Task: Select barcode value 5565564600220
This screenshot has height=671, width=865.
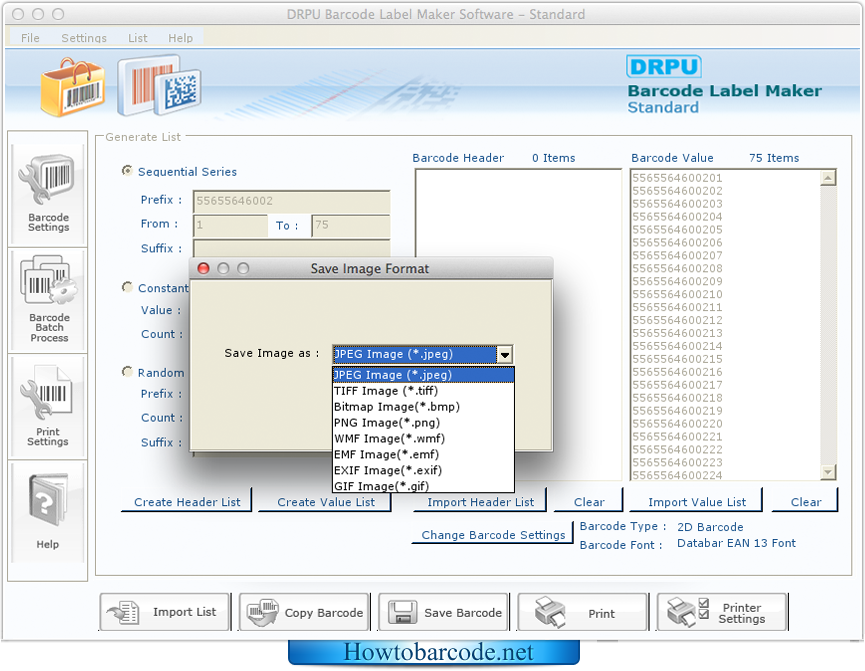Action: point(677,423)
